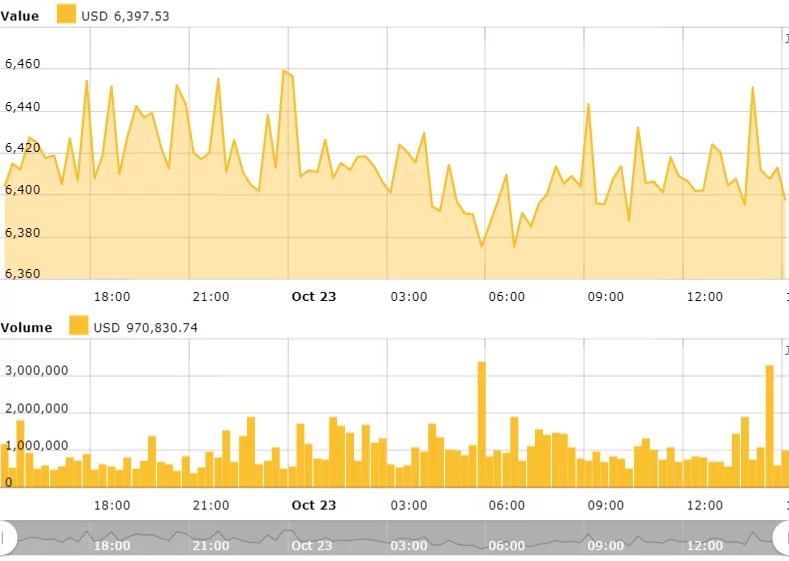Click the tall volume bar after 12:00
The image size is (789, 561).
pos(769,426)
